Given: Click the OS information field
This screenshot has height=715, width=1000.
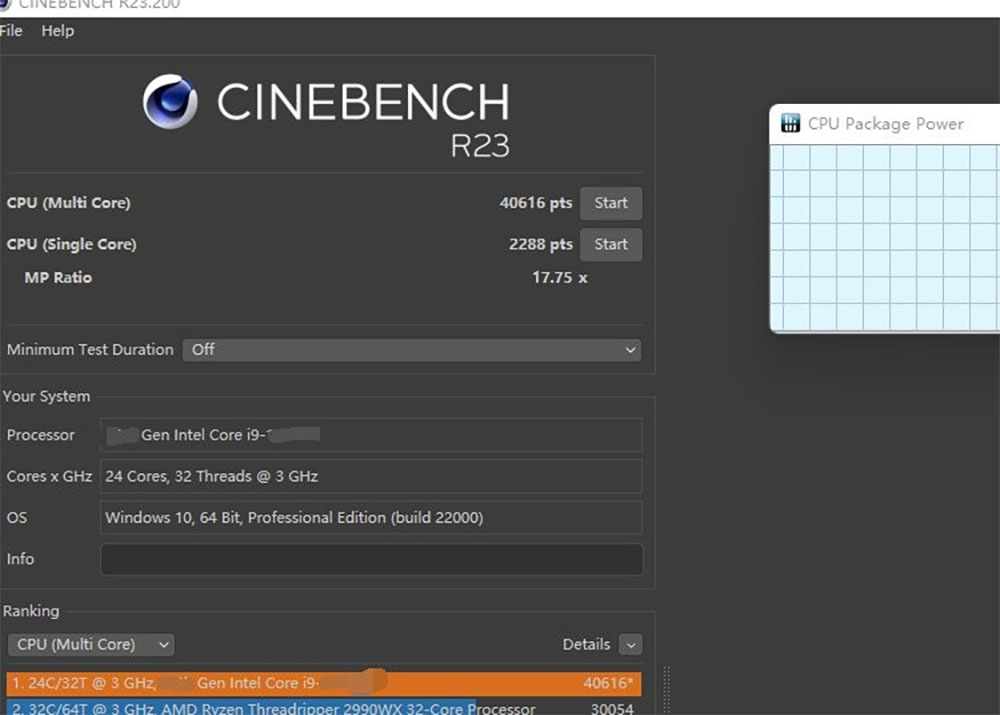Looking at the screenshot, I should pyautogui.click(x=371, y=517).
